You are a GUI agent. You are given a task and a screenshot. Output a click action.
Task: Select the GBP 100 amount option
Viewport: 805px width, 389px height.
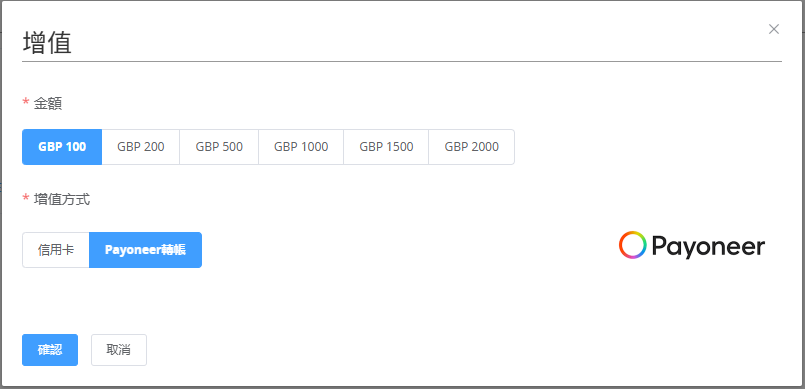(62, 147)
